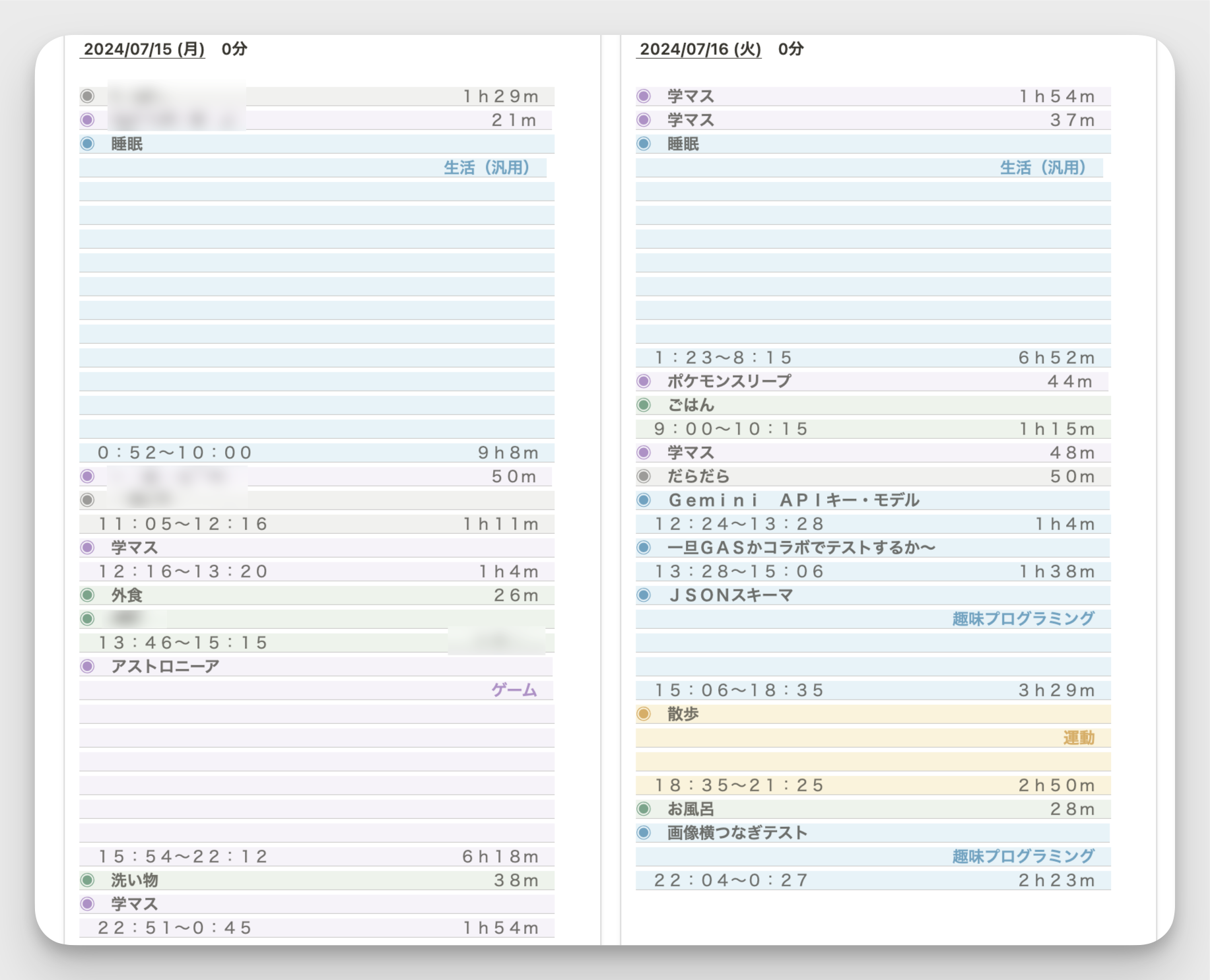Open the 2024/07/15 (月) date header

[x=144, y=49]
